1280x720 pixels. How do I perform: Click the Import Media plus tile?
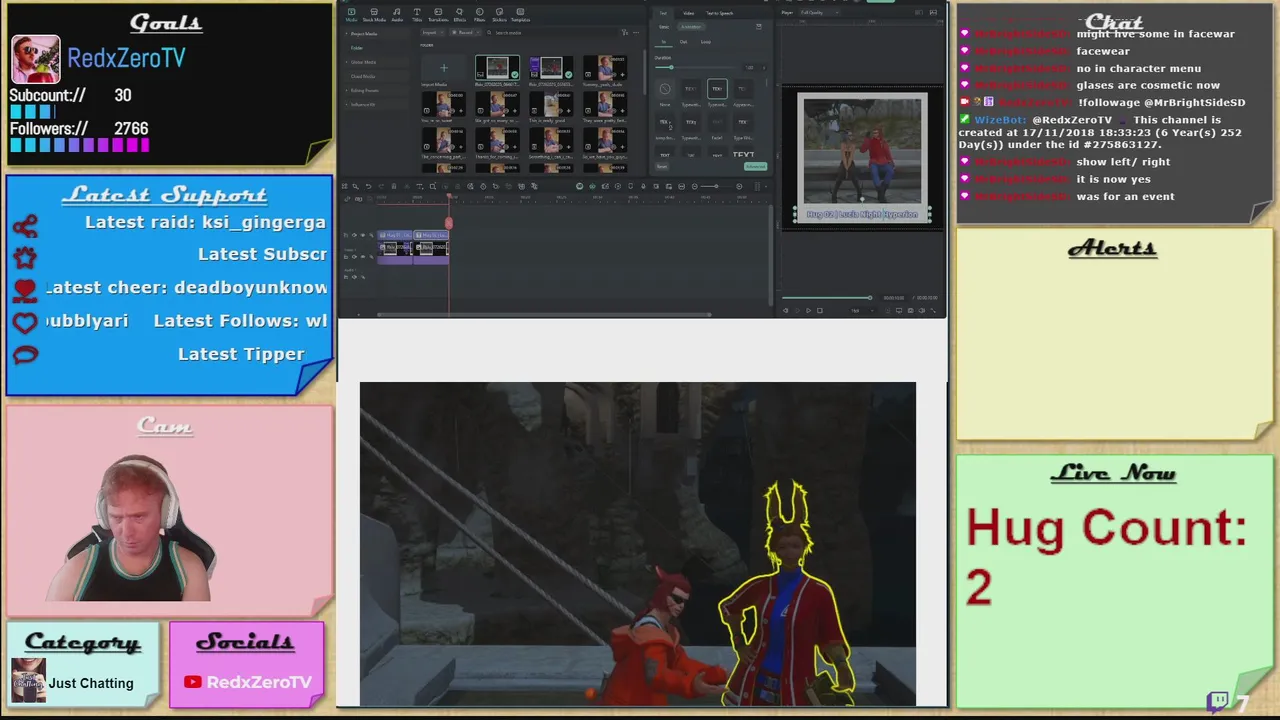click(x=444, y=68)
